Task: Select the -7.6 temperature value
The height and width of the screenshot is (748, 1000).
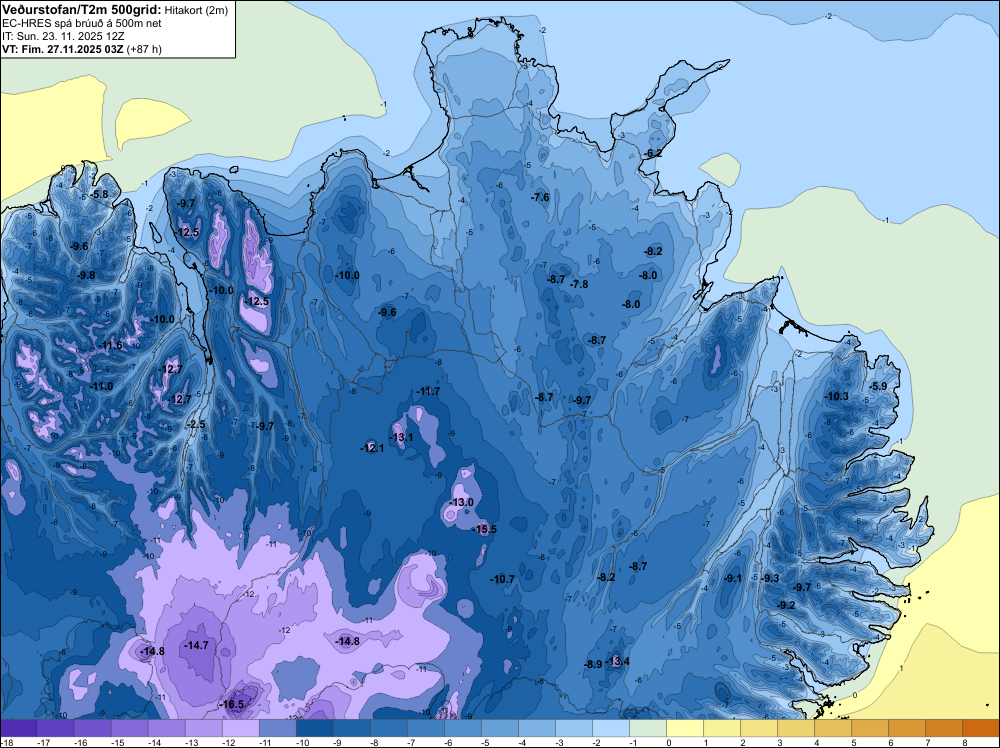Action: click(x=540, y=198)
